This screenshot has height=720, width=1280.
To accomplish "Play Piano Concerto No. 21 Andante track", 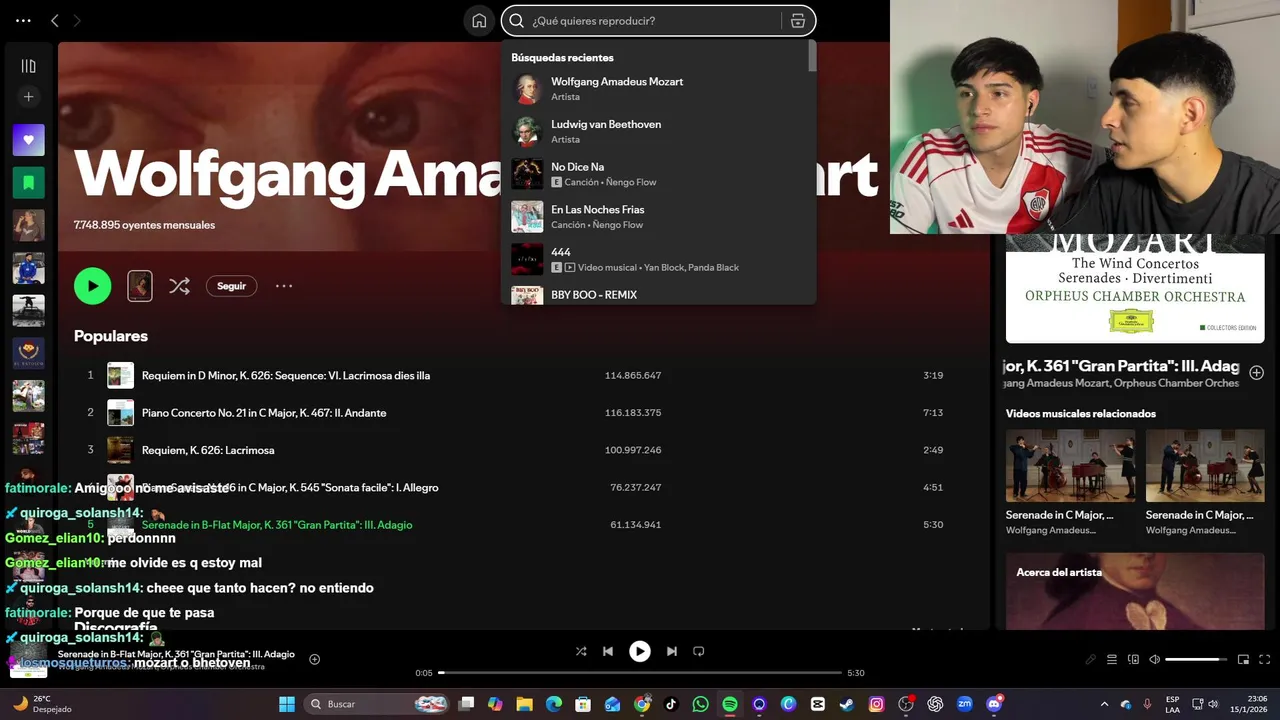I will click(264, 413).
